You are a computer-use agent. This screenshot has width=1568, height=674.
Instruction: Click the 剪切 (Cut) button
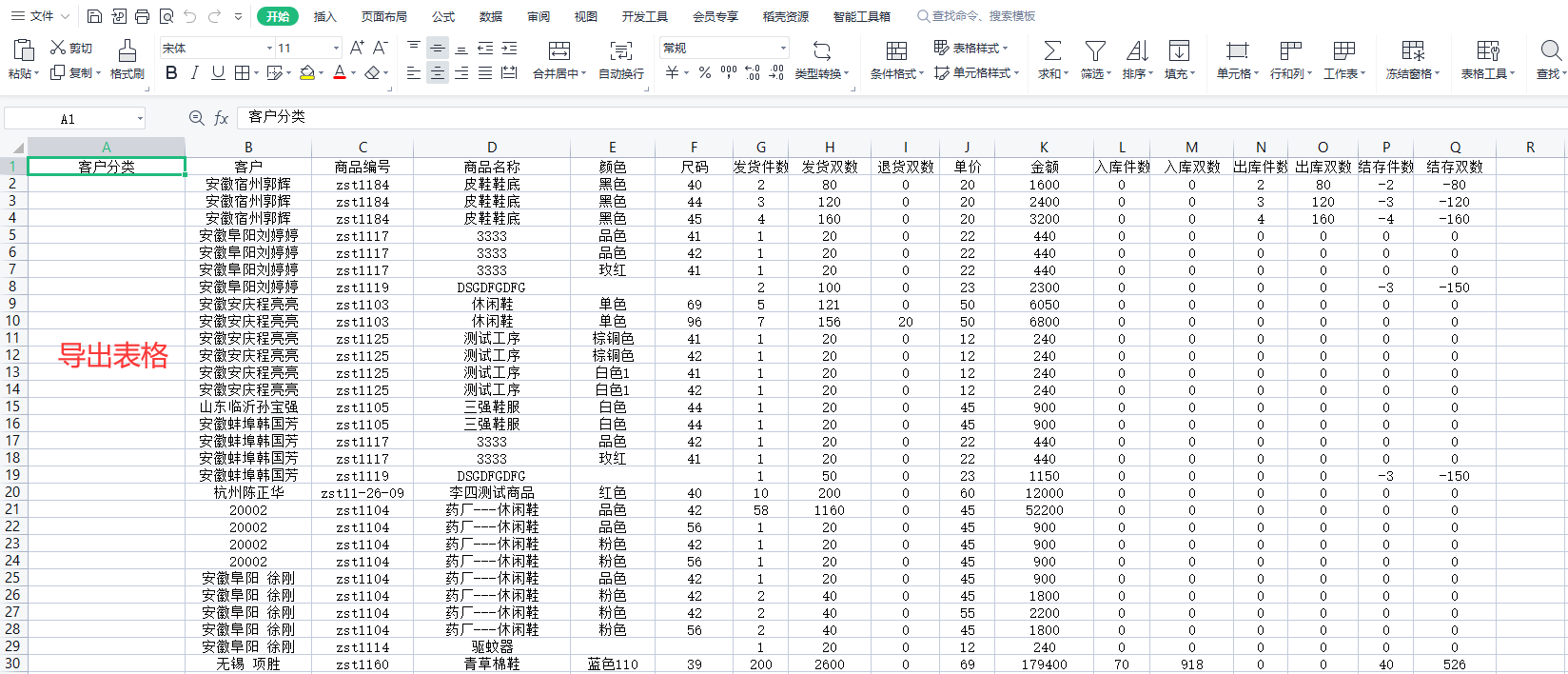click(x=71, y=48)
